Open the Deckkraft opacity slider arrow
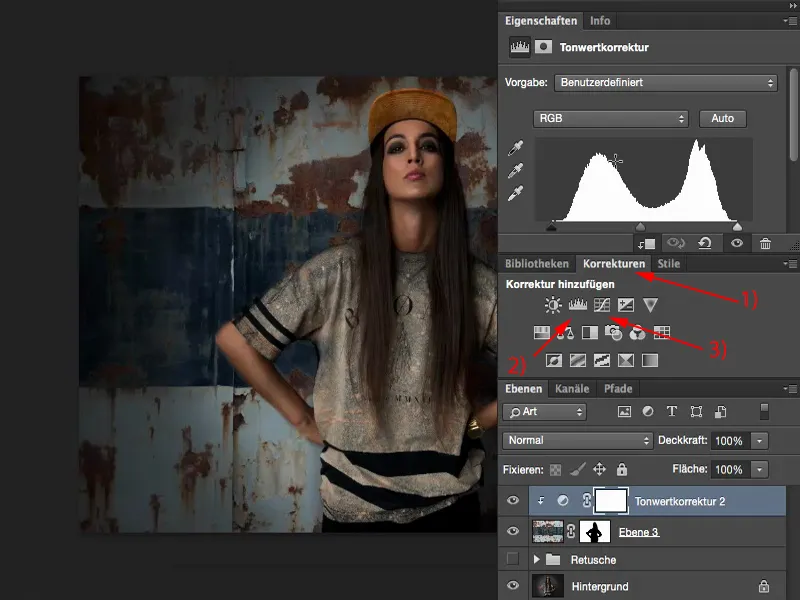The width and height of the screenshot is (800, 600). click(759, 441)
